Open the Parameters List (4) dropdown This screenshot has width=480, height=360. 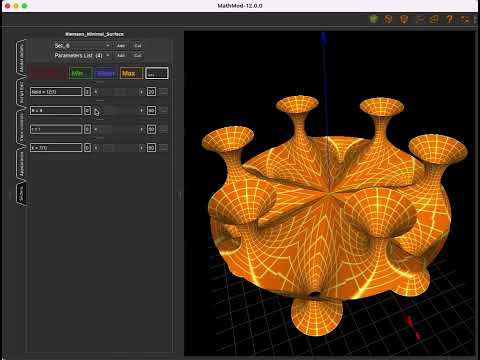pyautogui.click(x=82, y=55)
